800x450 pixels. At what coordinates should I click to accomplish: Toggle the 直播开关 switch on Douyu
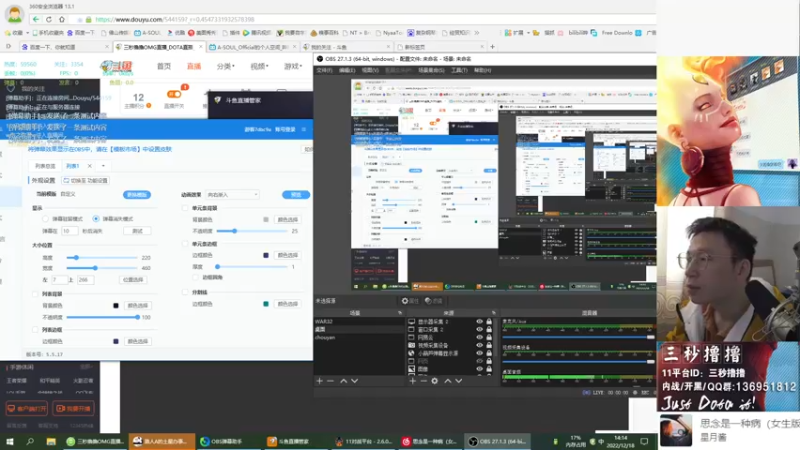pyautogui.click(x=173, y=94)
